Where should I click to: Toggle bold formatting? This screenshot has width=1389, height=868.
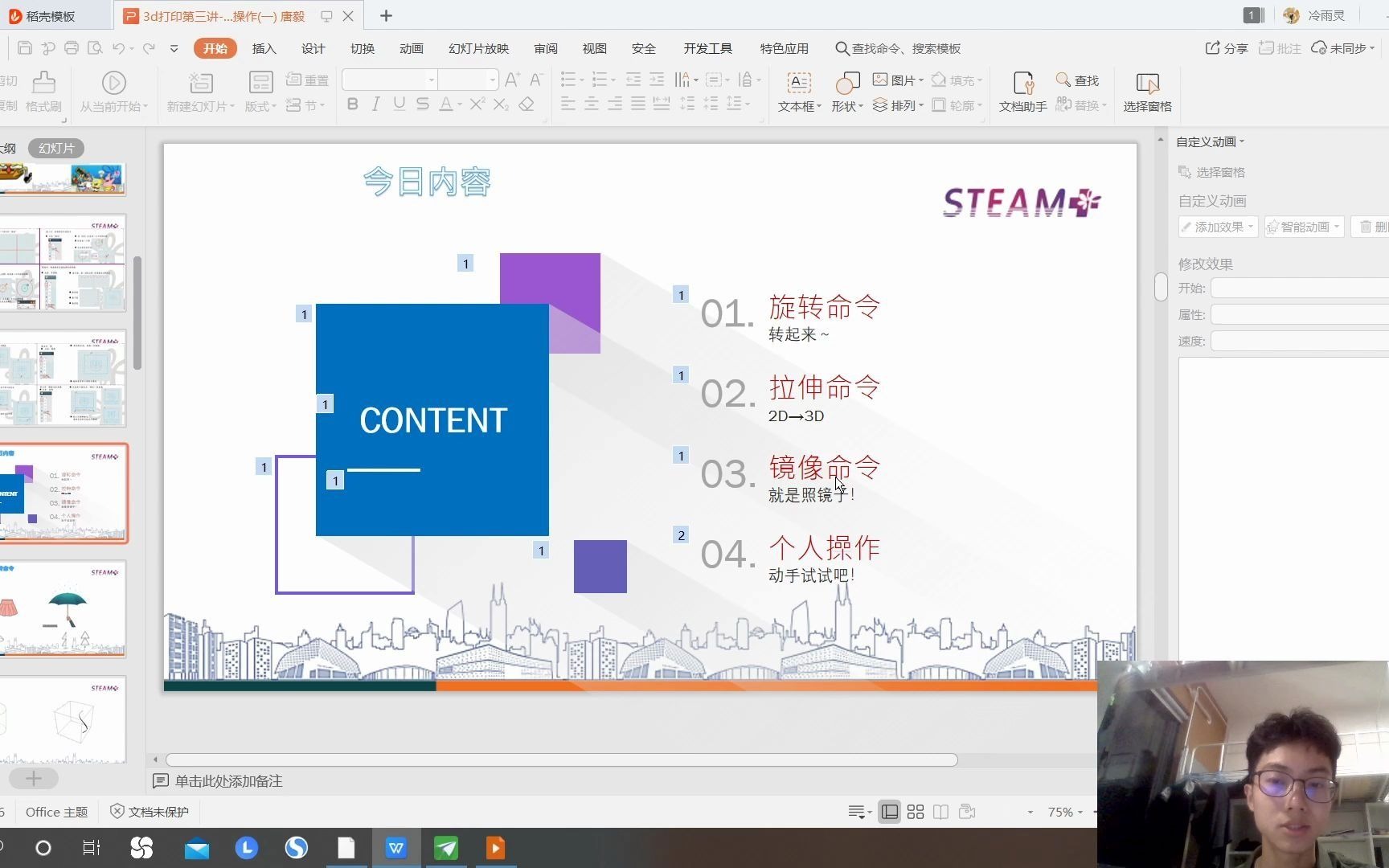tap(351, 104)
